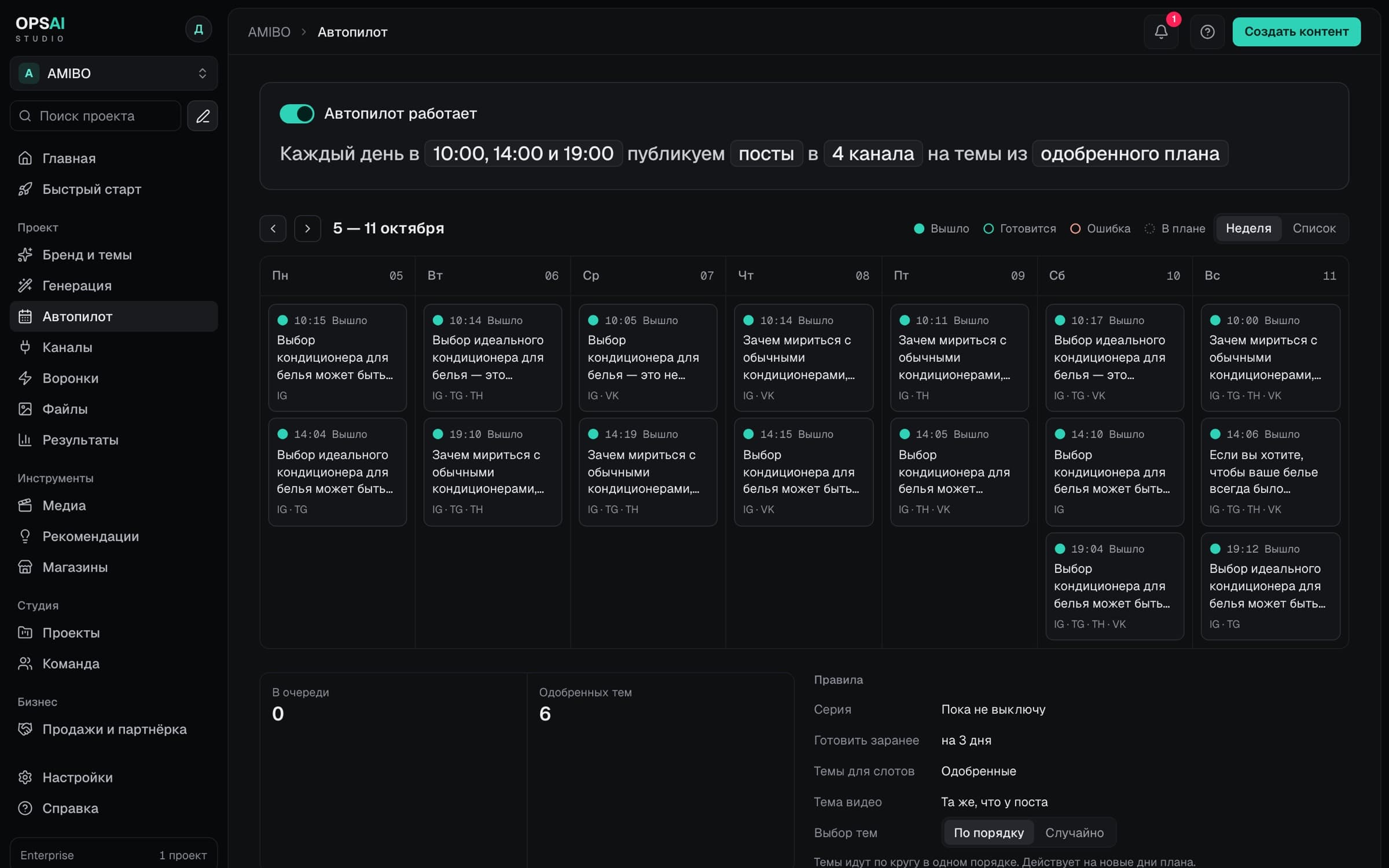Click the plug icon for Каналы

pyautogui.click(x=25, y=347)
